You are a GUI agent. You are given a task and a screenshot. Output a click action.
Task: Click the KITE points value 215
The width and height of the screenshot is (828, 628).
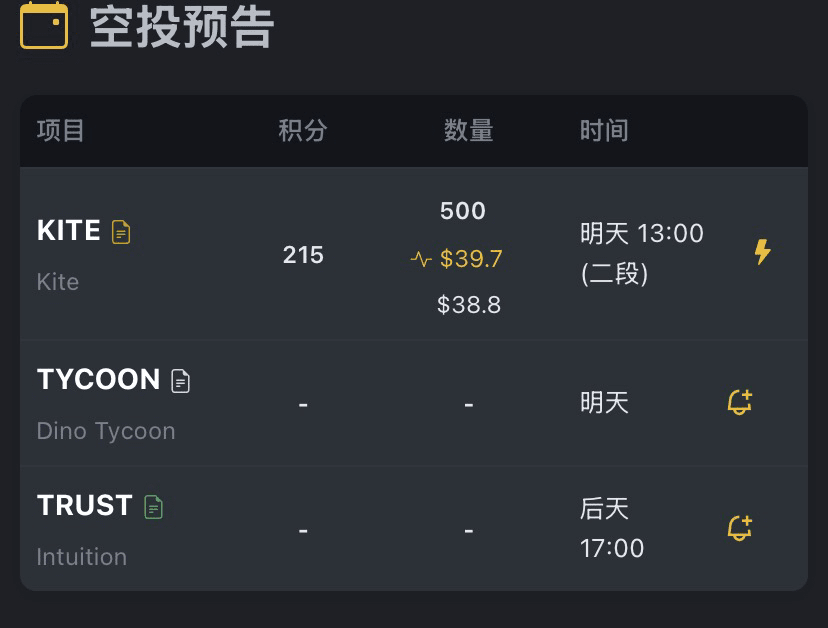click(303, 255)
